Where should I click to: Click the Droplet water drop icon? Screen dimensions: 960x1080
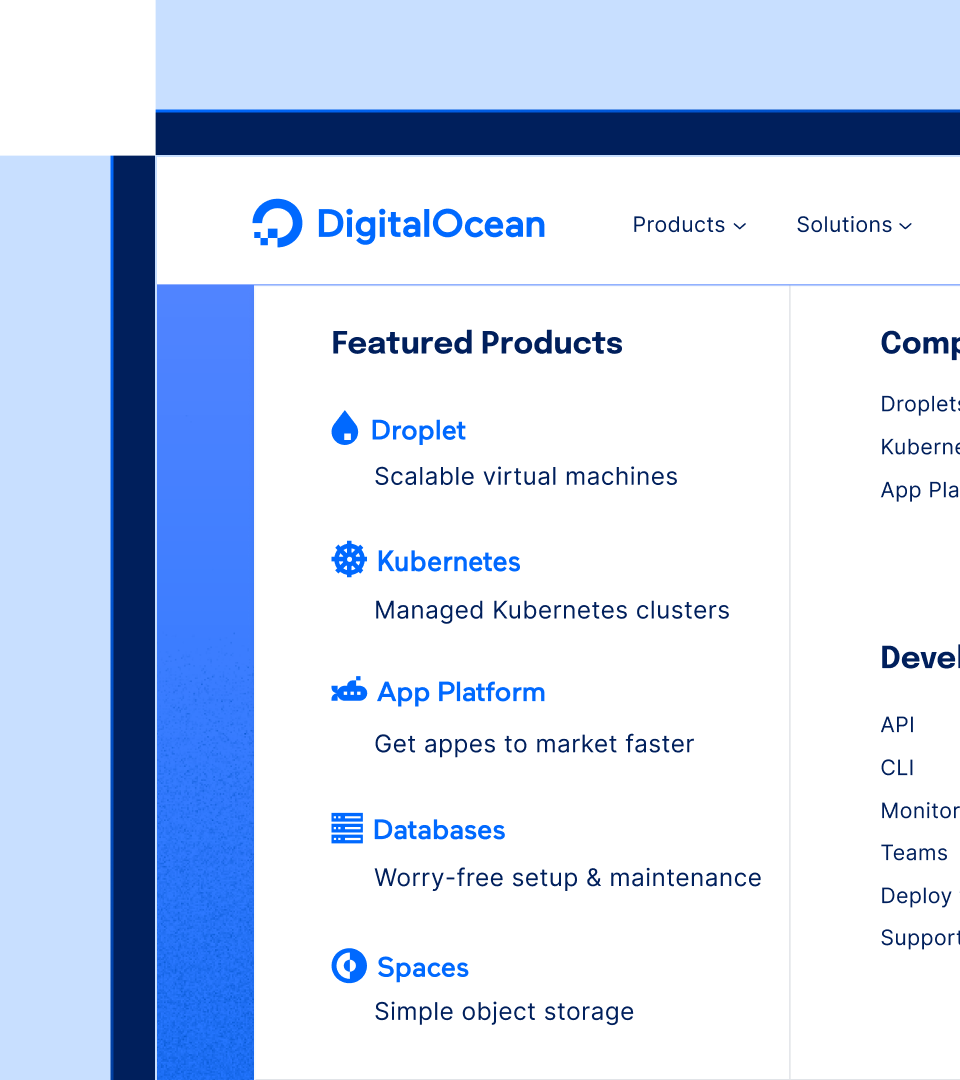(345, 428)
